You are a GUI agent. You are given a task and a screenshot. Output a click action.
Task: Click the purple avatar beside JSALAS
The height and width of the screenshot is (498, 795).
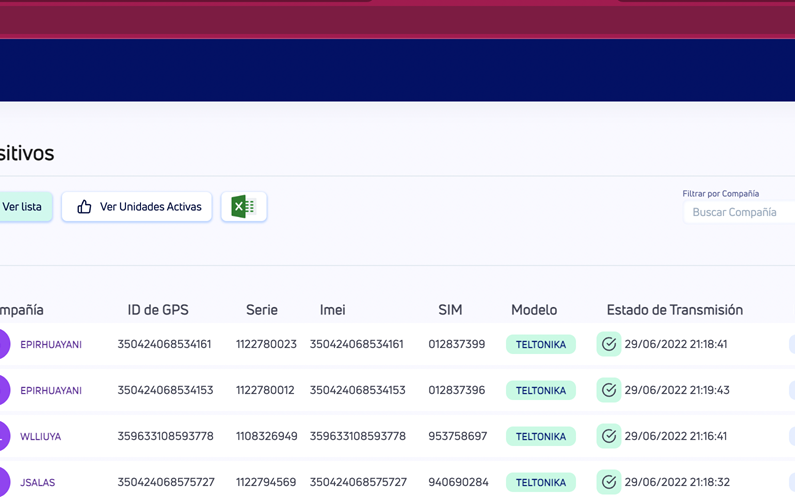pos(3,482)
